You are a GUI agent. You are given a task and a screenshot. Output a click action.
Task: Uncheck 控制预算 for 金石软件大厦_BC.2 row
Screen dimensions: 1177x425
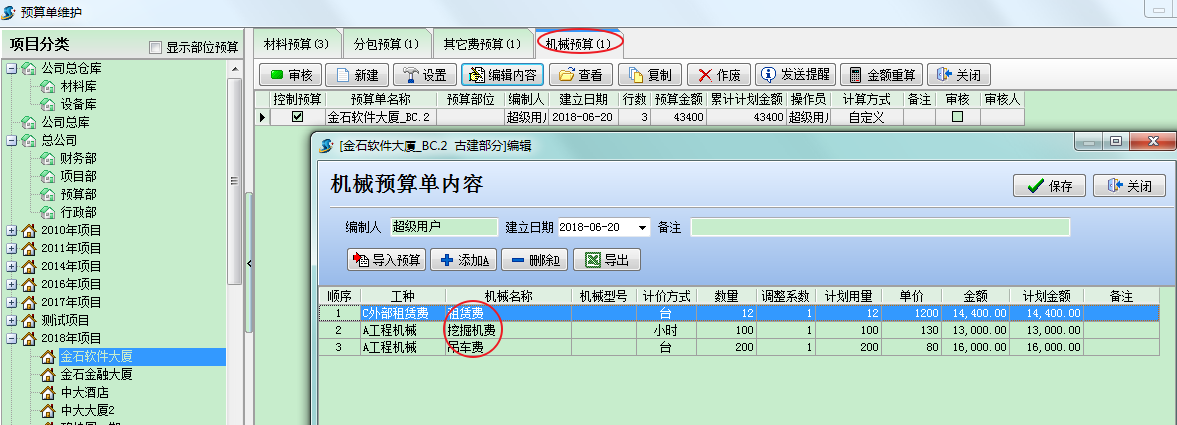[297, 116]
